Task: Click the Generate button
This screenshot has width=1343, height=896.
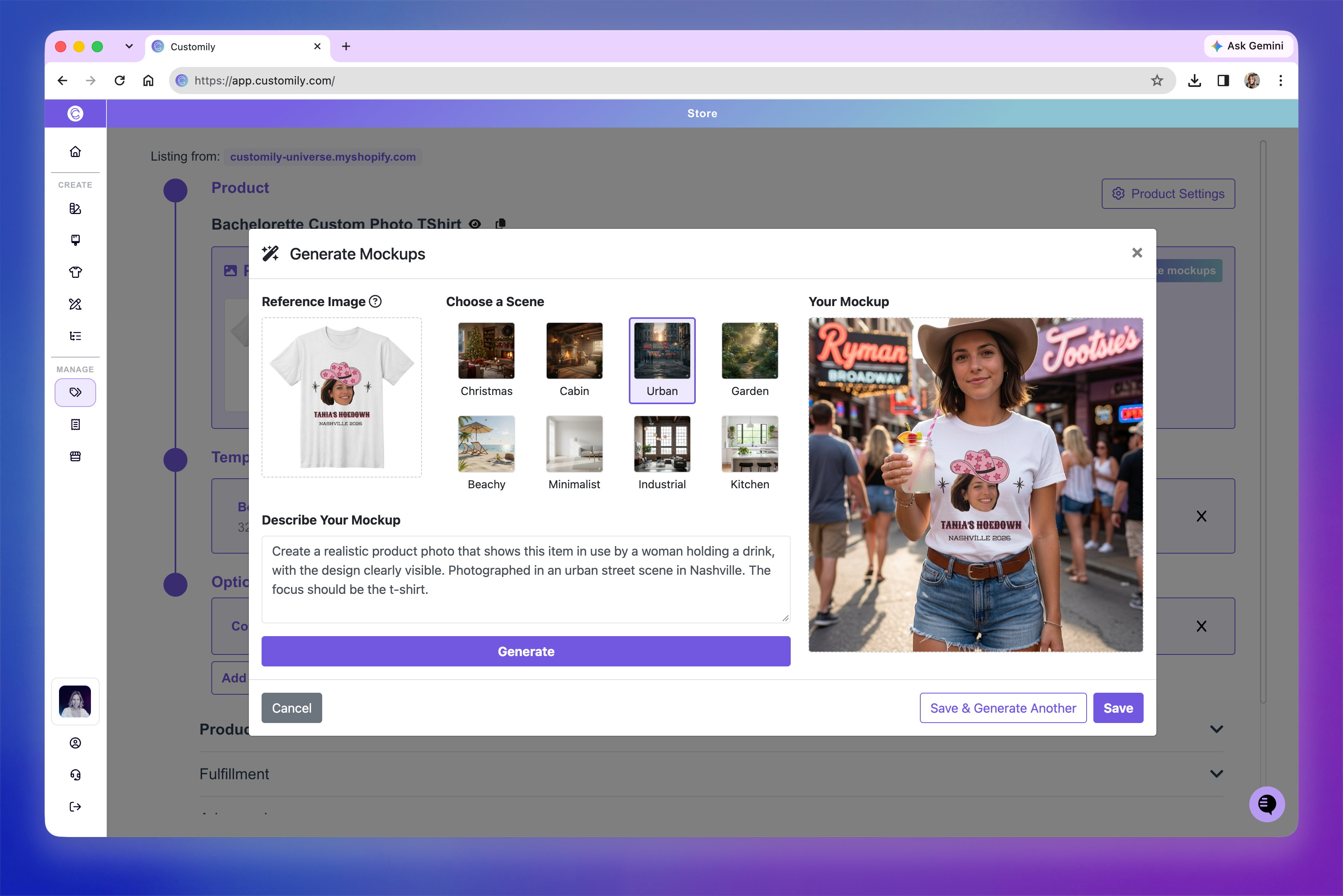Action: (526, 651)
